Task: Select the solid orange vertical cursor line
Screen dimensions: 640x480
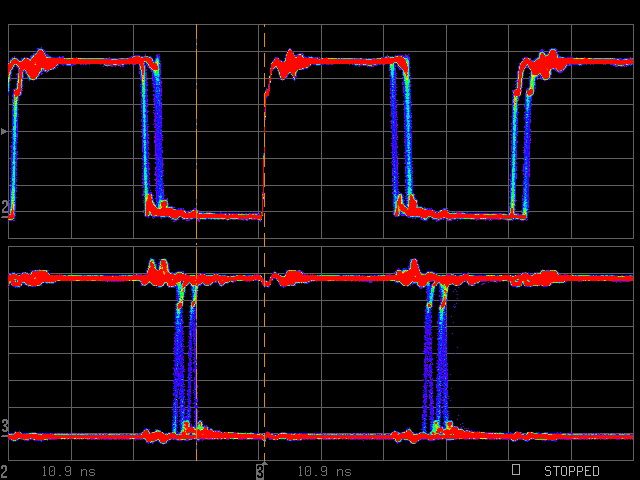Action: point(196,242)
